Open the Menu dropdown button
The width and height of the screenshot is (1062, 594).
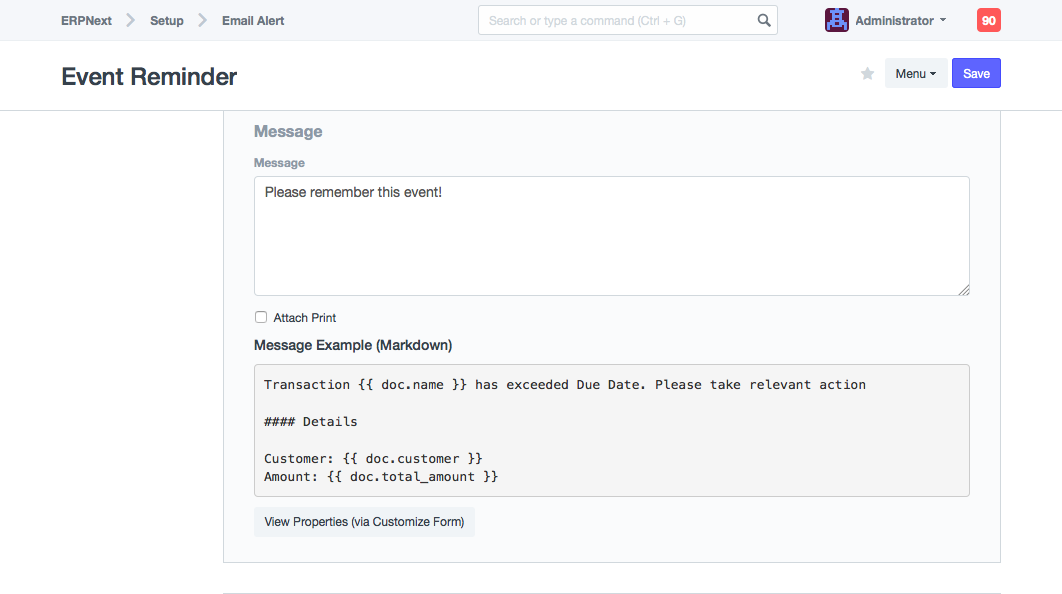(915, 74)
